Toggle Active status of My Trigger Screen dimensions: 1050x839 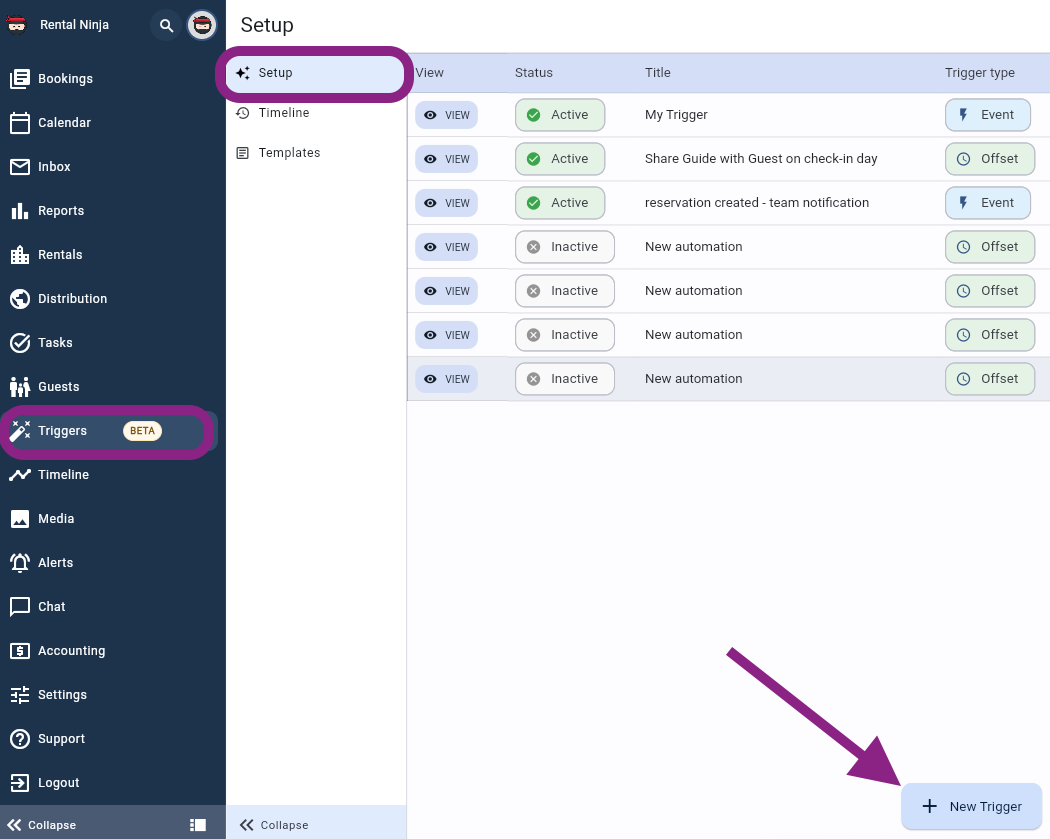point(560,115)
